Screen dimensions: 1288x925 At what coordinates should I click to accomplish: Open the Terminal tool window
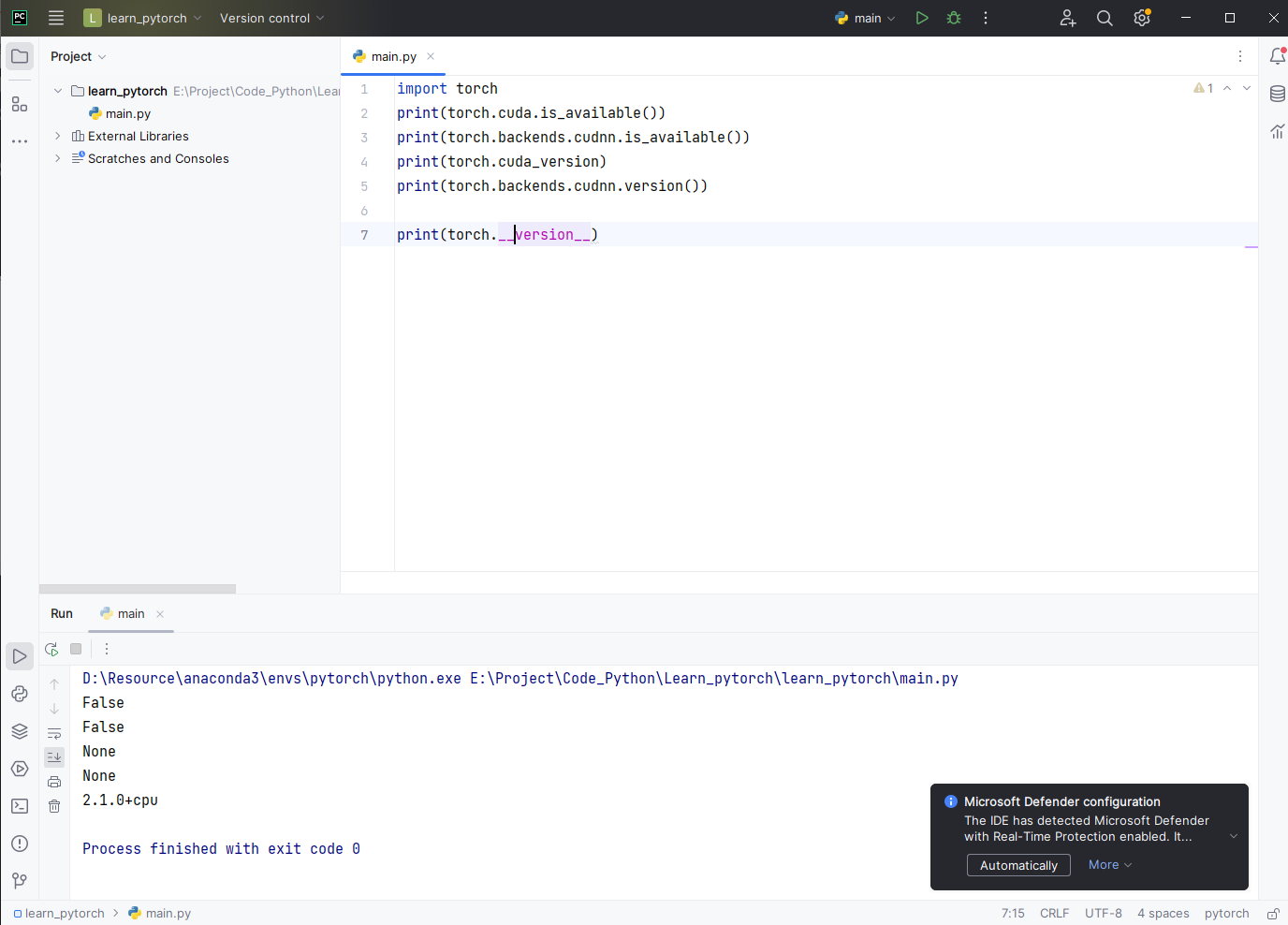pyautogui.click(x=20, y=806)
